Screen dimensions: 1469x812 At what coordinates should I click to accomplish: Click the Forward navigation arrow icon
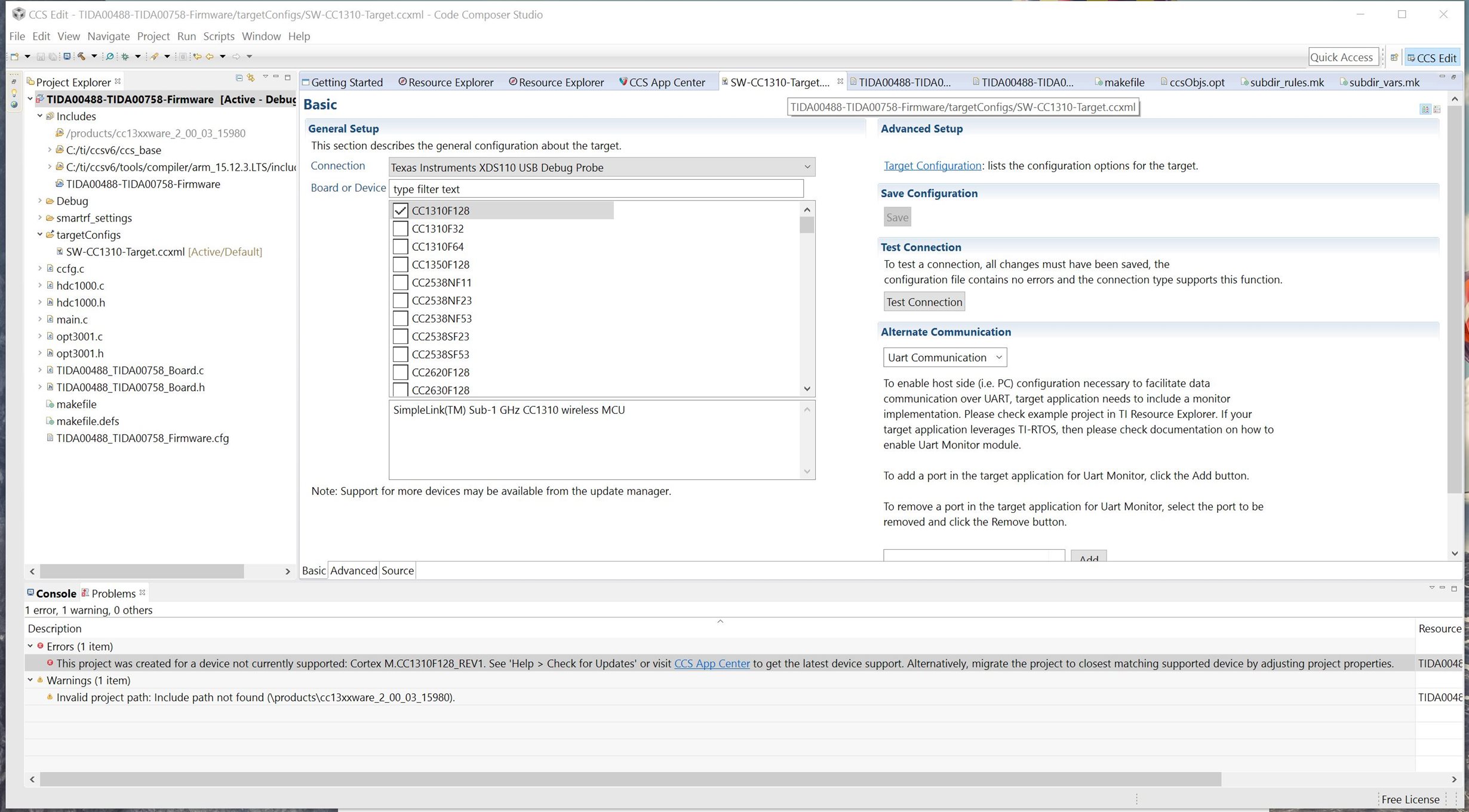pos(236,57)
